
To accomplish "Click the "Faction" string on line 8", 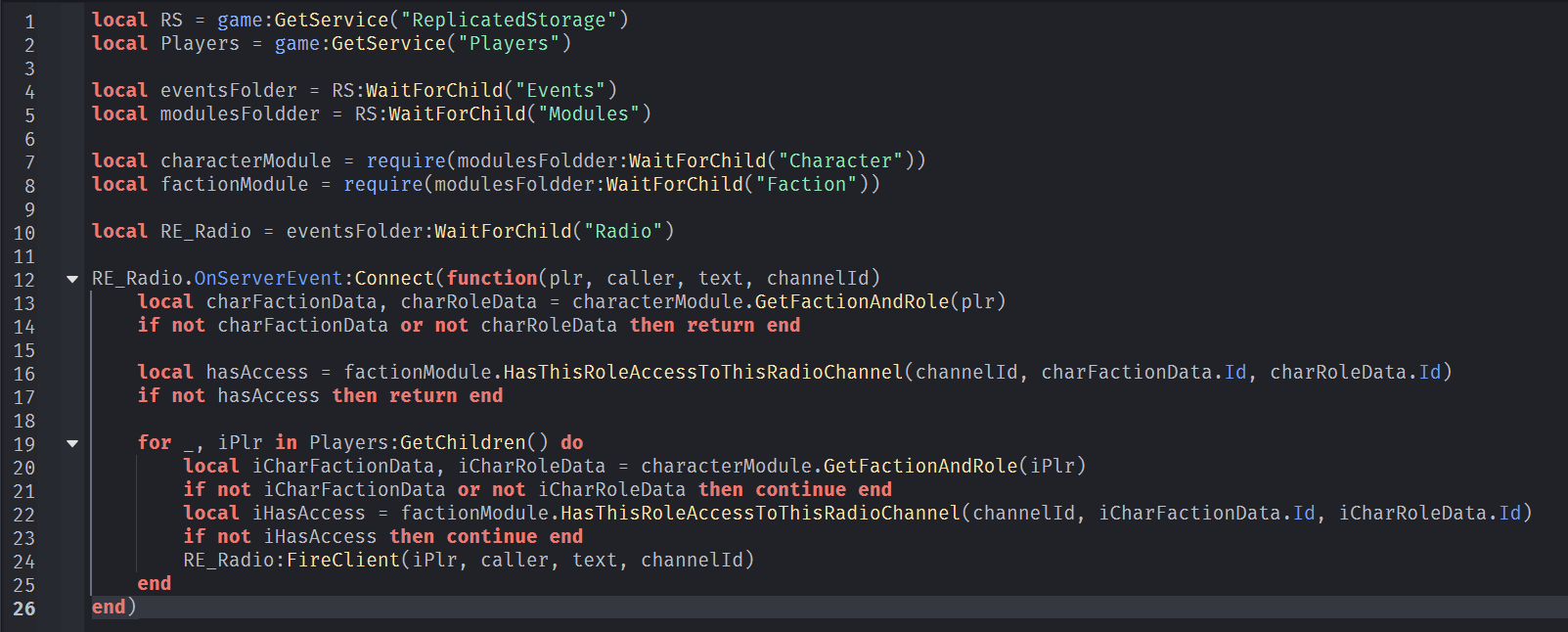I will pos(807,184).
